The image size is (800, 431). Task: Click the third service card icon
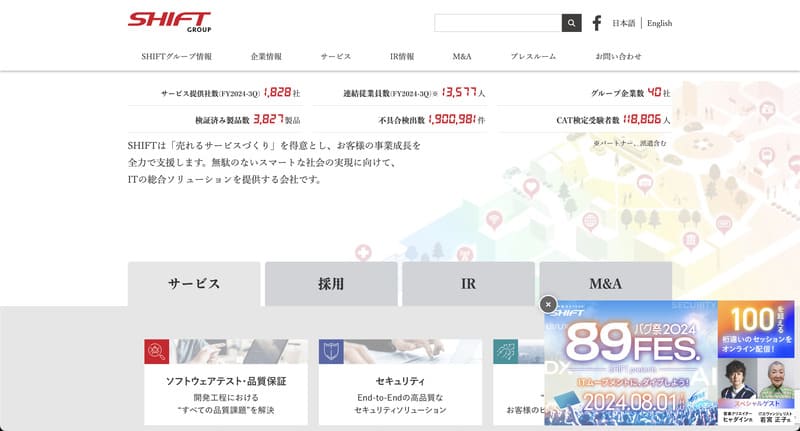pos(505,351)
